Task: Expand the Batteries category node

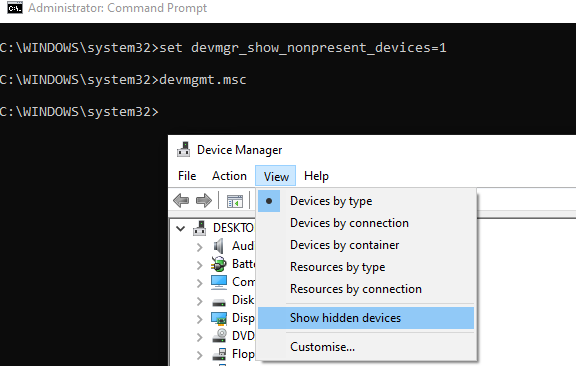Action: pyautogui.click(x=199, y=265)
